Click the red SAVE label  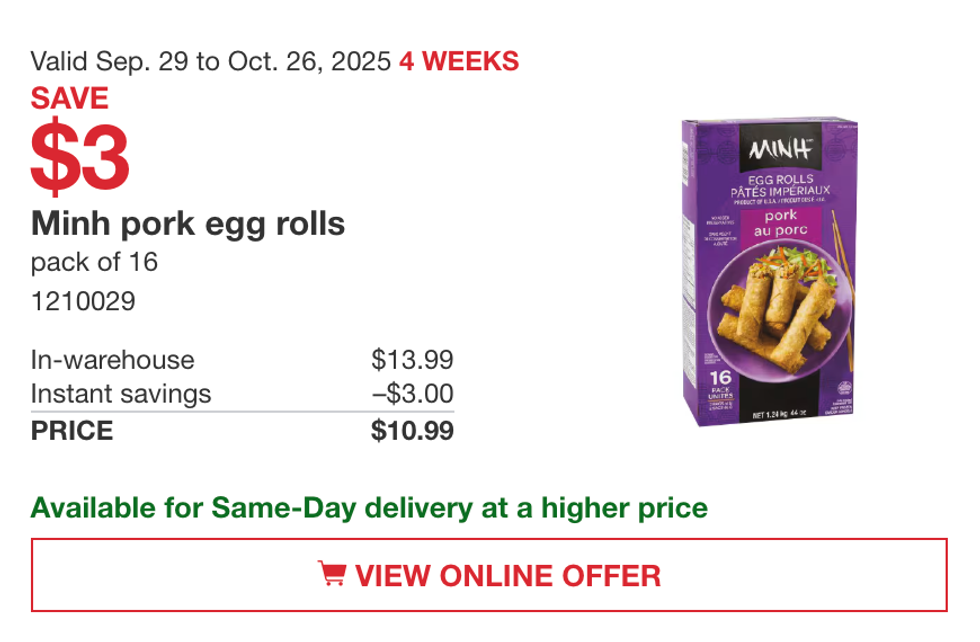coord(69,98)
